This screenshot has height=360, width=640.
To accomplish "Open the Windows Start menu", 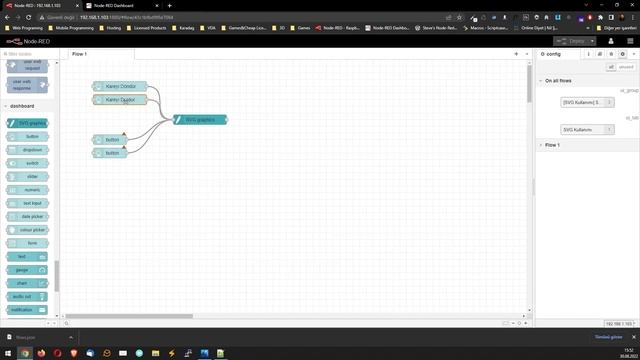I will (x=8, y=353).
